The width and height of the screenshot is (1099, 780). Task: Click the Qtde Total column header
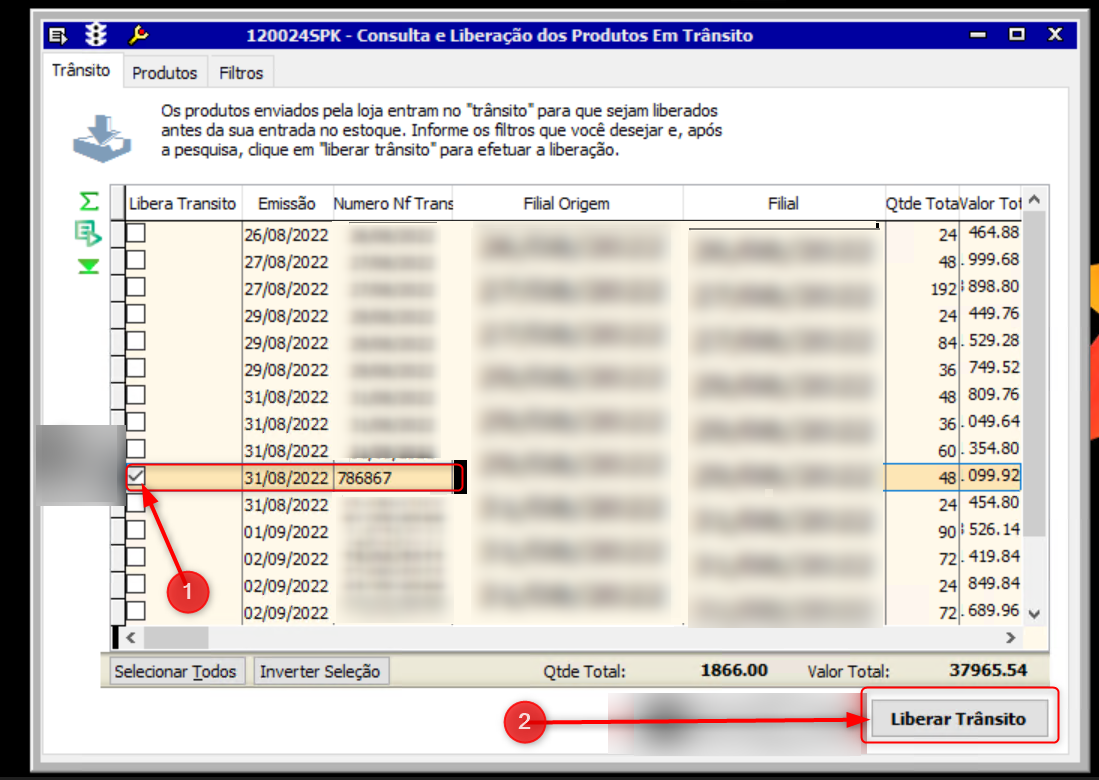click(921, 204)
